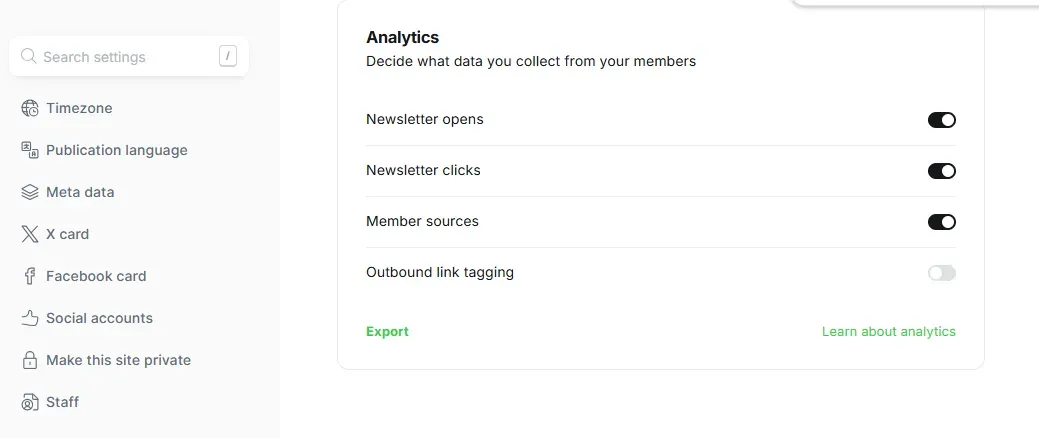The width and height of the screenshot is (1039, 438).
Task: Click the Publication language translate icon
Action: pyautogui.click(x=30, y=150)
